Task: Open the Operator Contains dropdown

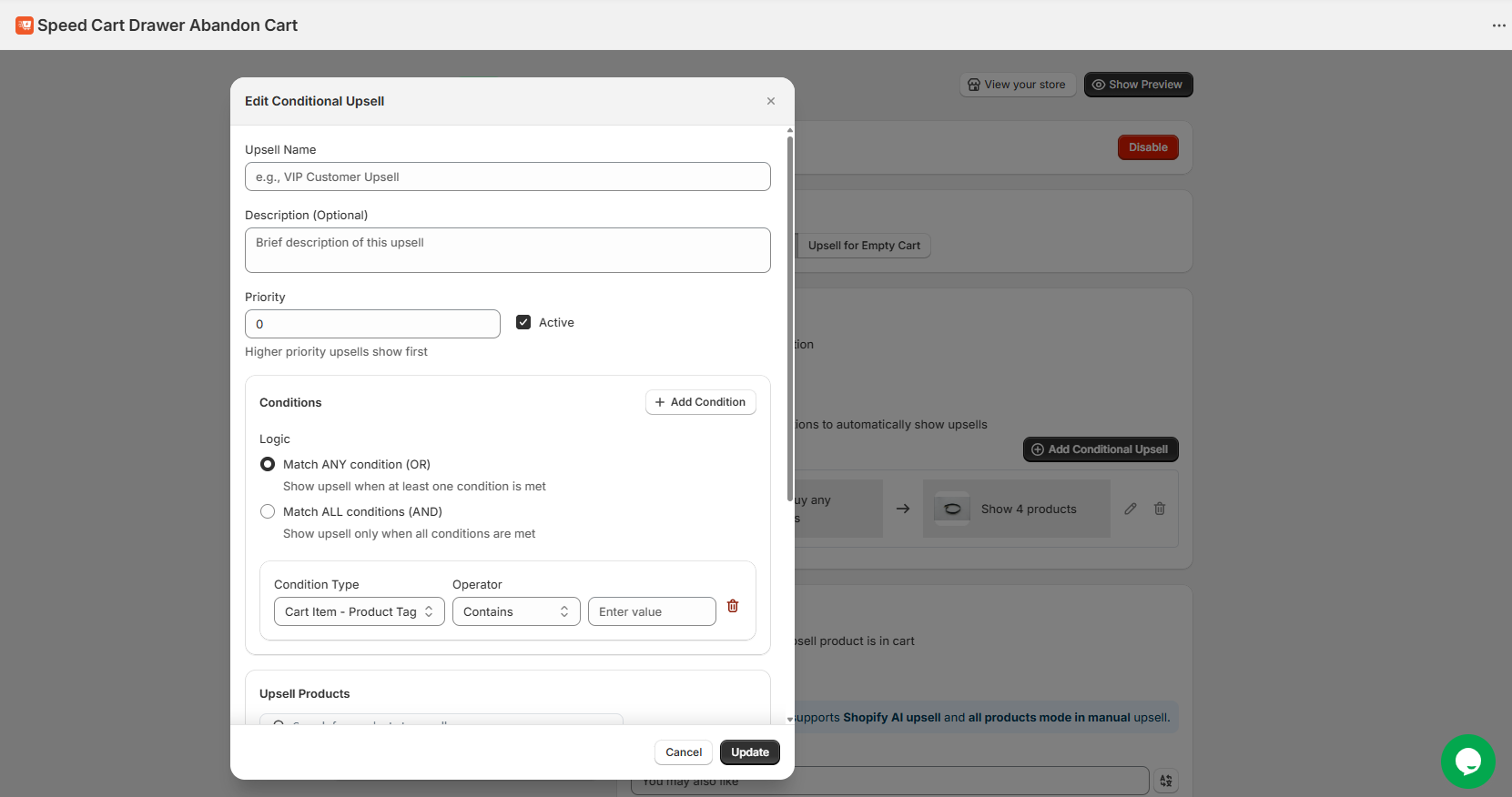Action: (x=515, y=611)
